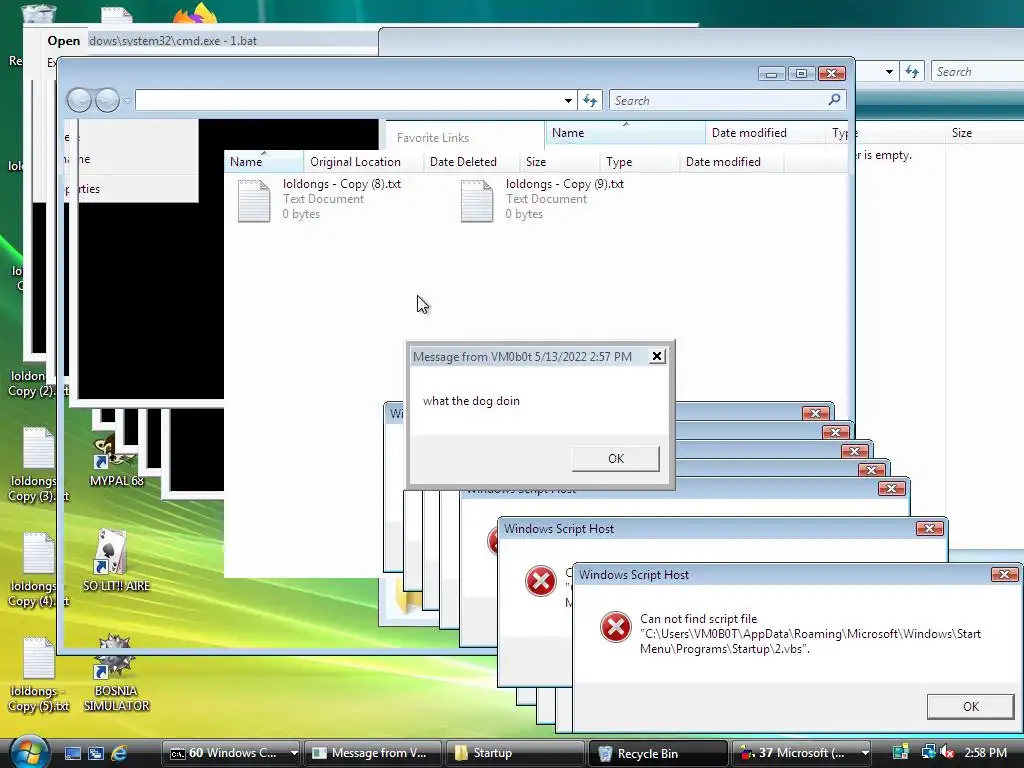Click the tray network icon
1024x768 pixels.
(928, 752)
